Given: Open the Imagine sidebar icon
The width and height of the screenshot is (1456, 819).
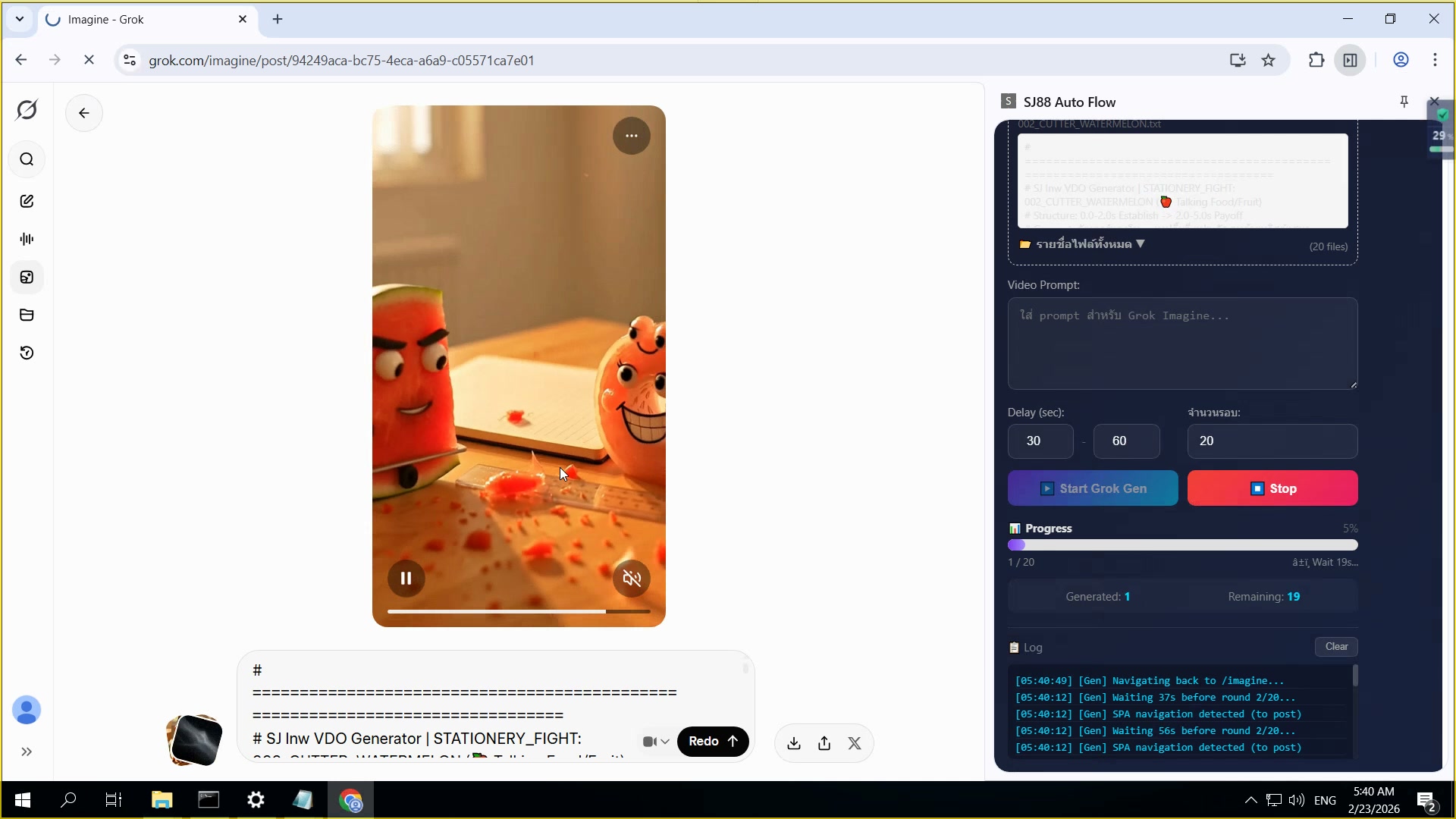Looking at the screenshot, I should pos(27,277).
